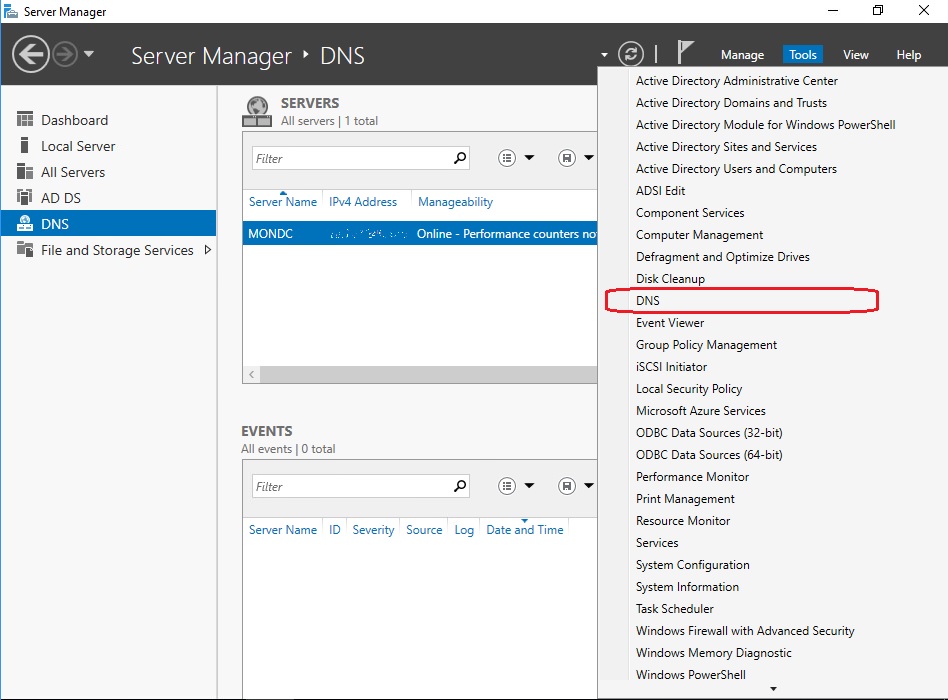Open Event Viewer from Tools menu
The width and height of the screenshot is (948, 700).
point(670,323)
